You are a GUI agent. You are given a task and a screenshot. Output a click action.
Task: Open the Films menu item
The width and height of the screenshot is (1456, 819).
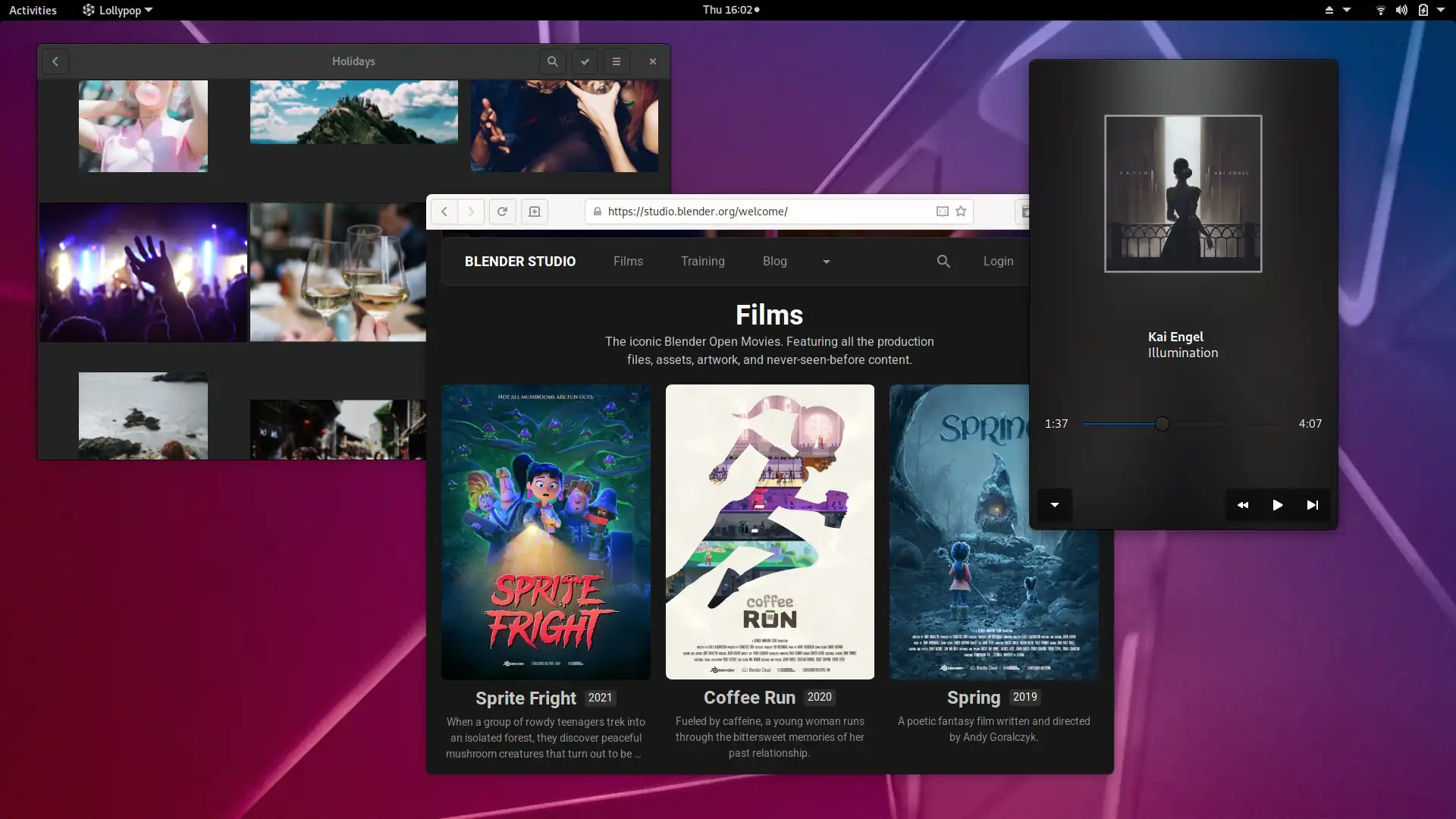click(x=628, y=261)
